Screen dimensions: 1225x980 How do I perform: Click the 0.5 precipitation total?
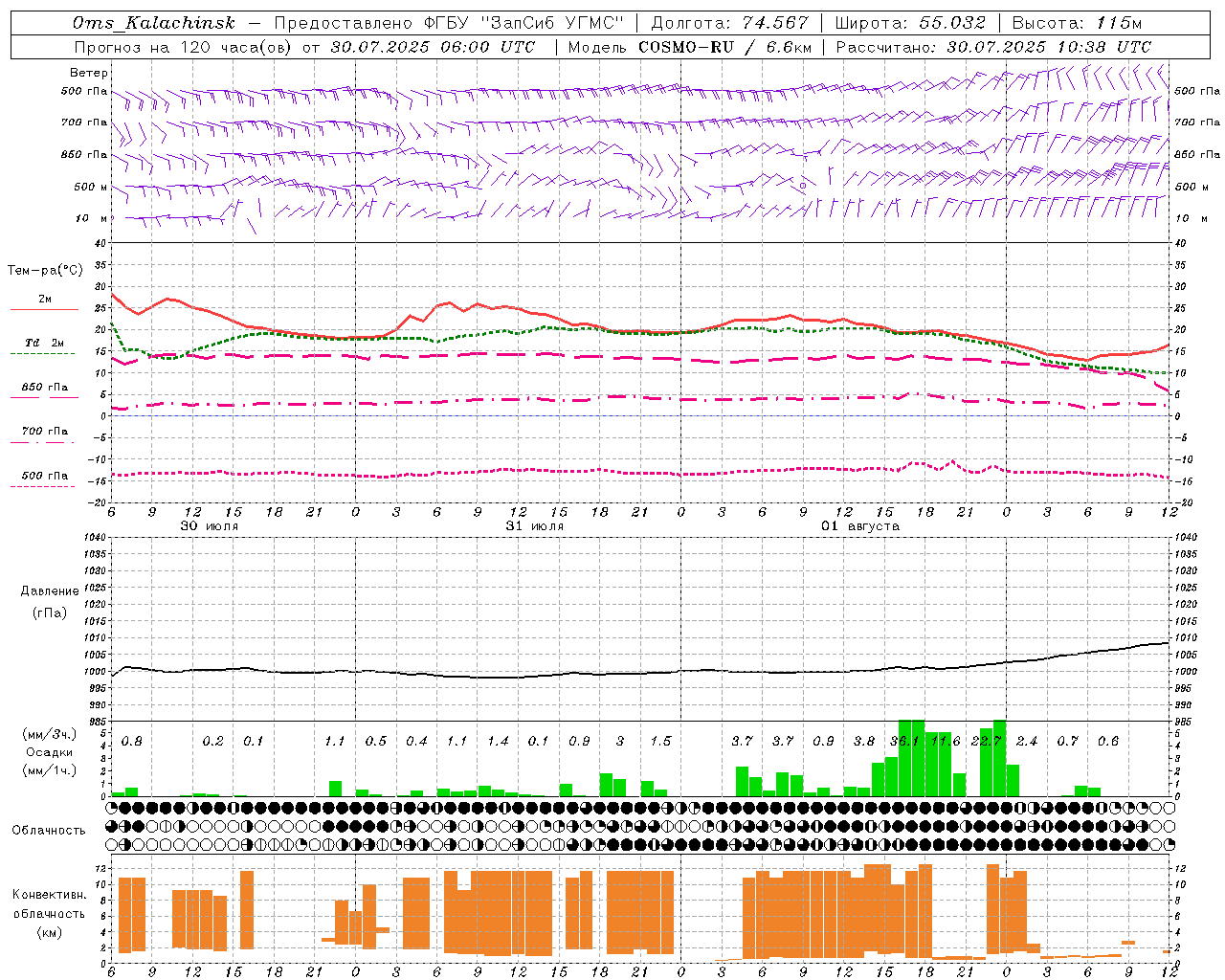376,741
